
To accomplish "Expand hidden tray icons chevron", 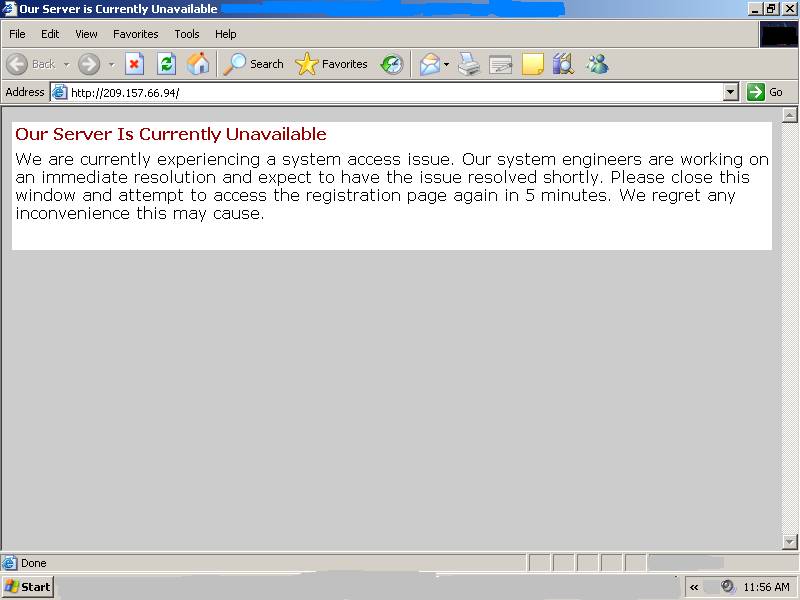I will click(x=694, y=587).
